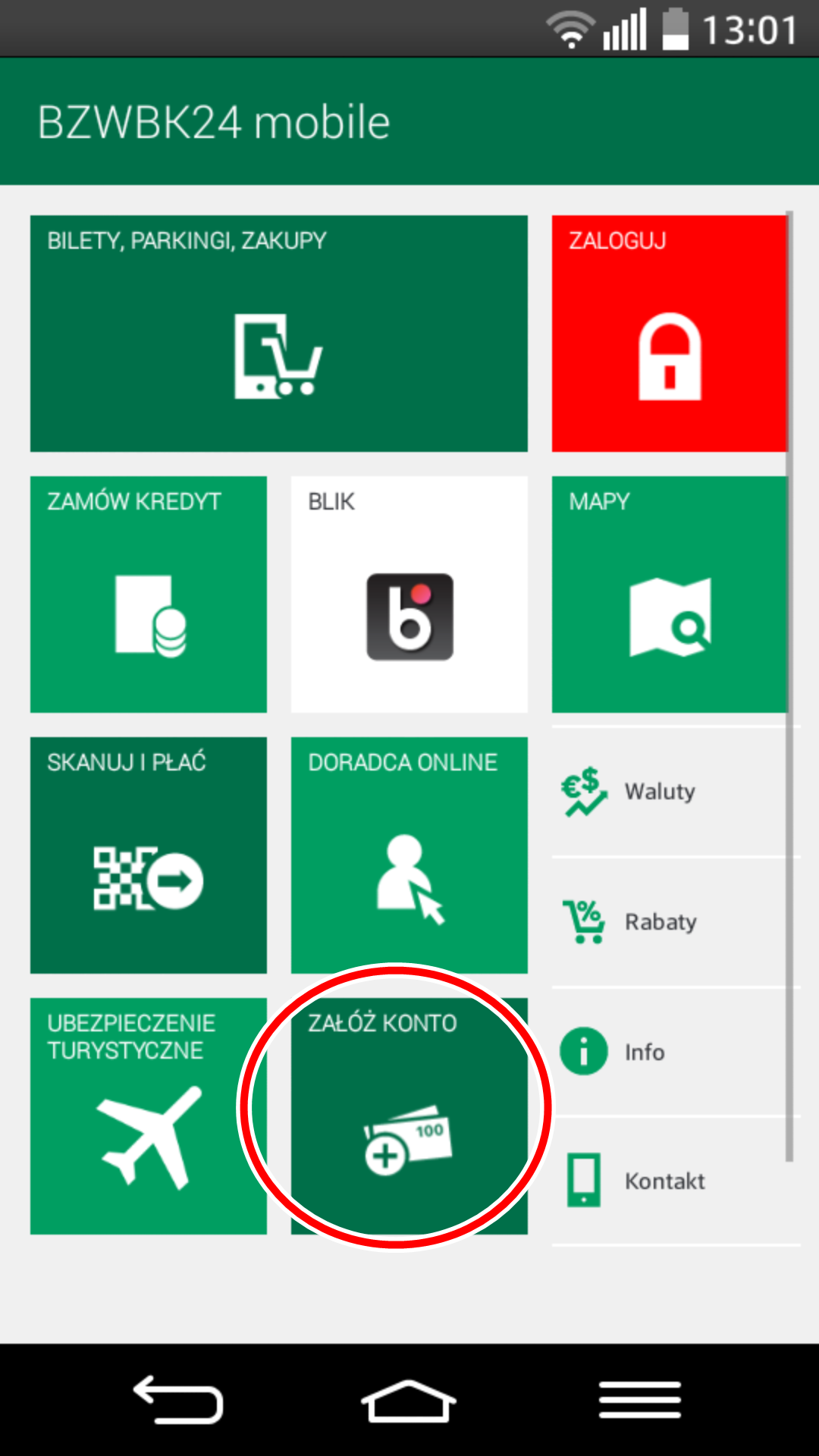This screenshot has height=1456, width=819.
Task: Click the vertical scrollbar on the right
Action: [789, 686]
